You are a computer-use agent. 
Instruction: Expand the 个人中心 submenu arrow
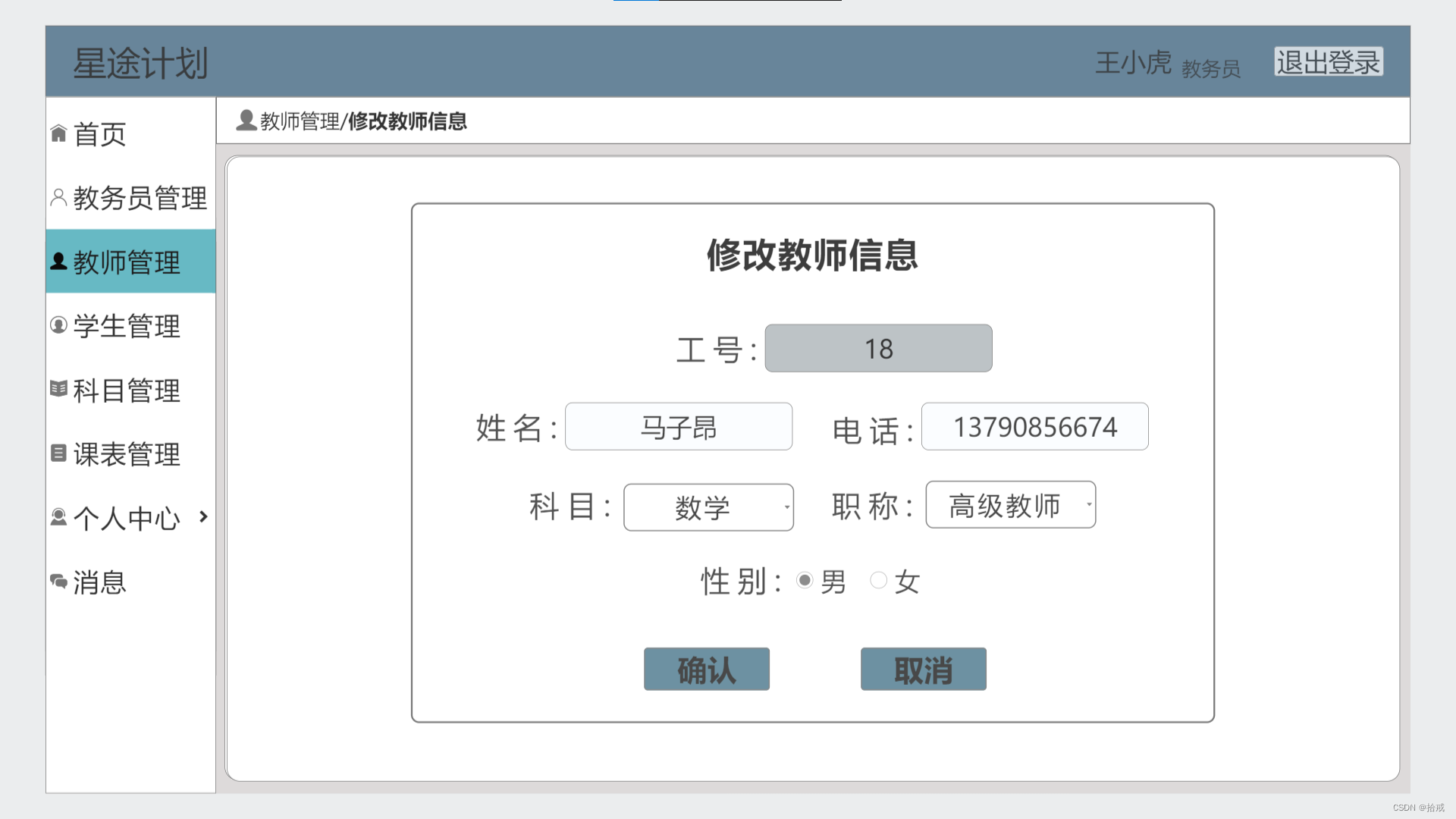(x=203, y=517)
